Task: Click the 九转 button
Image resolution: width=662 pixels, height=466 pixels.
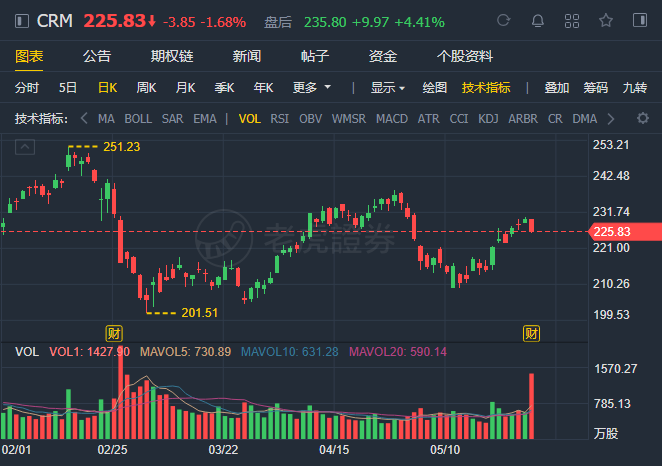Action: tap(635, 88)
